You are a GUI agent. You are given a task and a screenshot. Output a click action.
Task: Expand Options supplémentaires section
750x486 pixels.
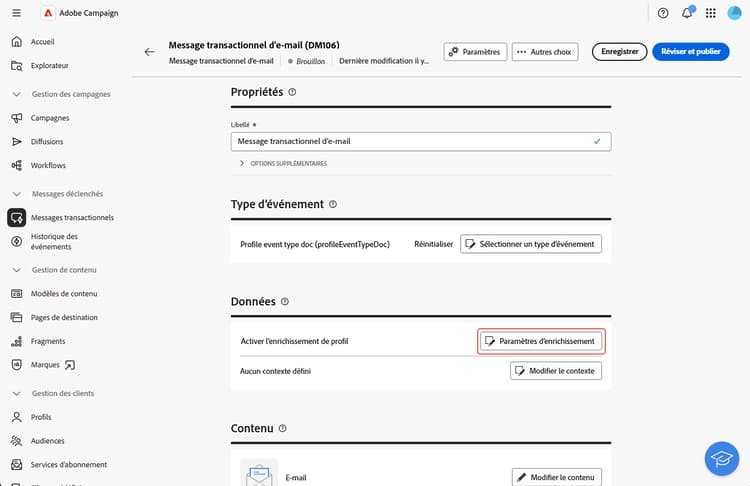[284, 163]
